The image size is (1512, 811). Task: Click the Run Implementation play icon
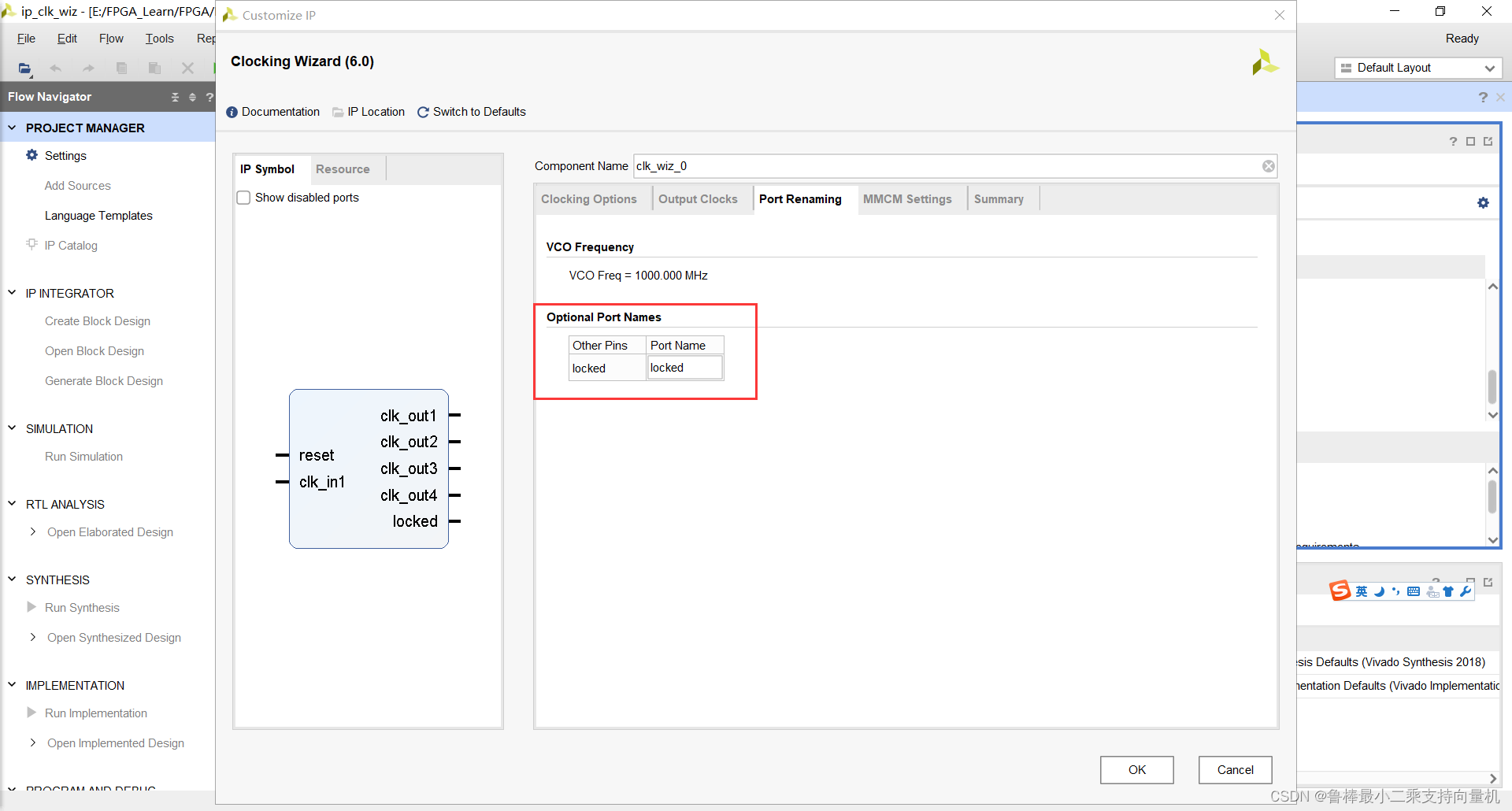point(31,713)
